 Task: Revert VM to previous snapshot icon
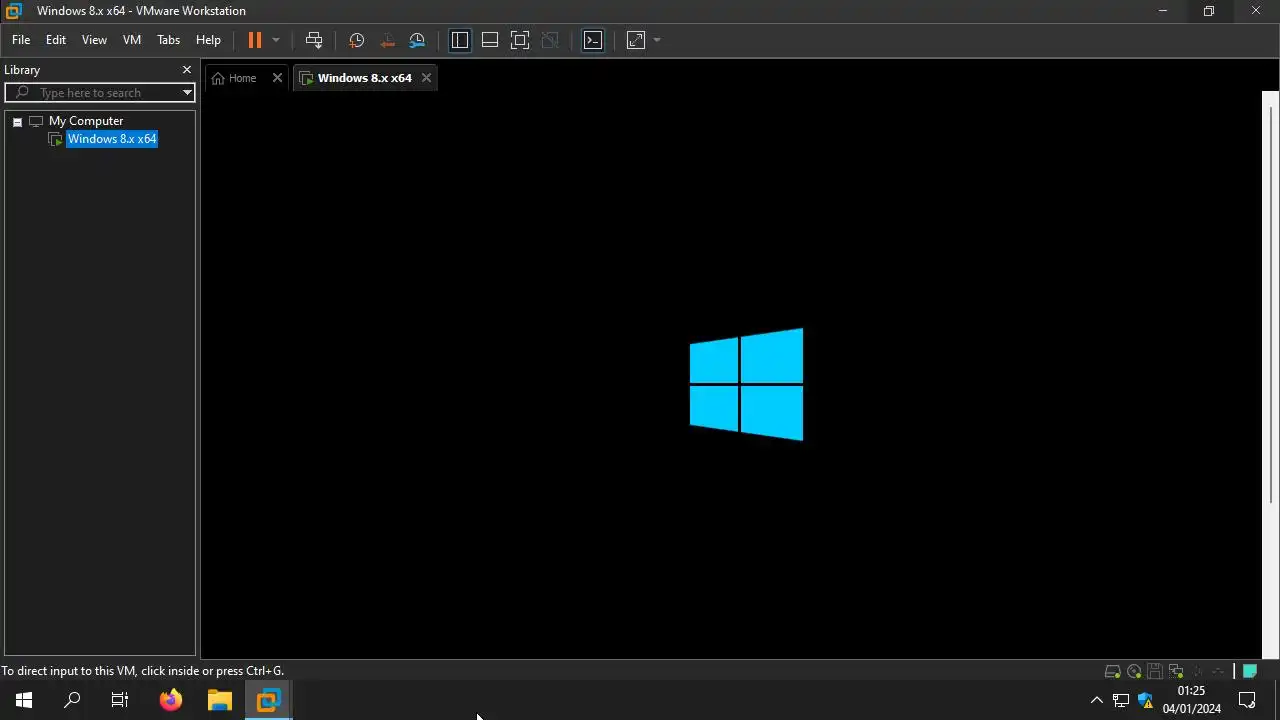point(387,40)
